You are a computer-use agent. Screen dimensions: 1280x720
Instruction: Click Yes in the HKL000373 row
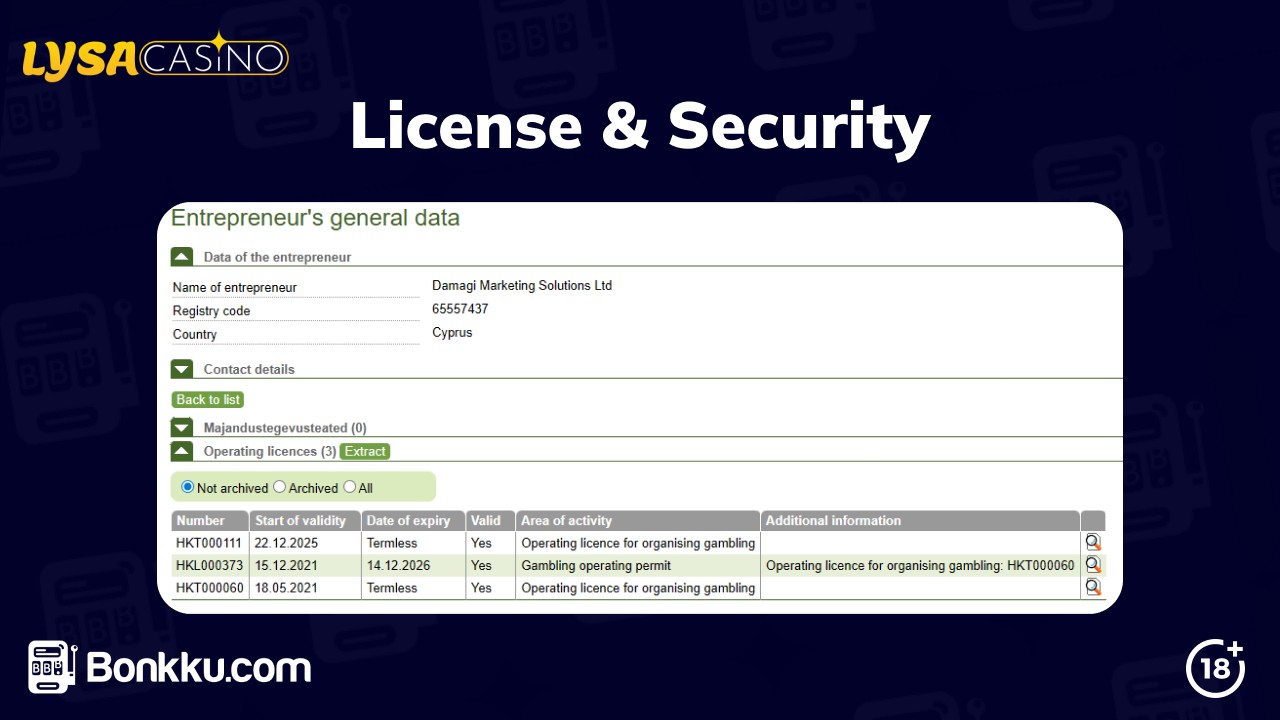(481, 565)
